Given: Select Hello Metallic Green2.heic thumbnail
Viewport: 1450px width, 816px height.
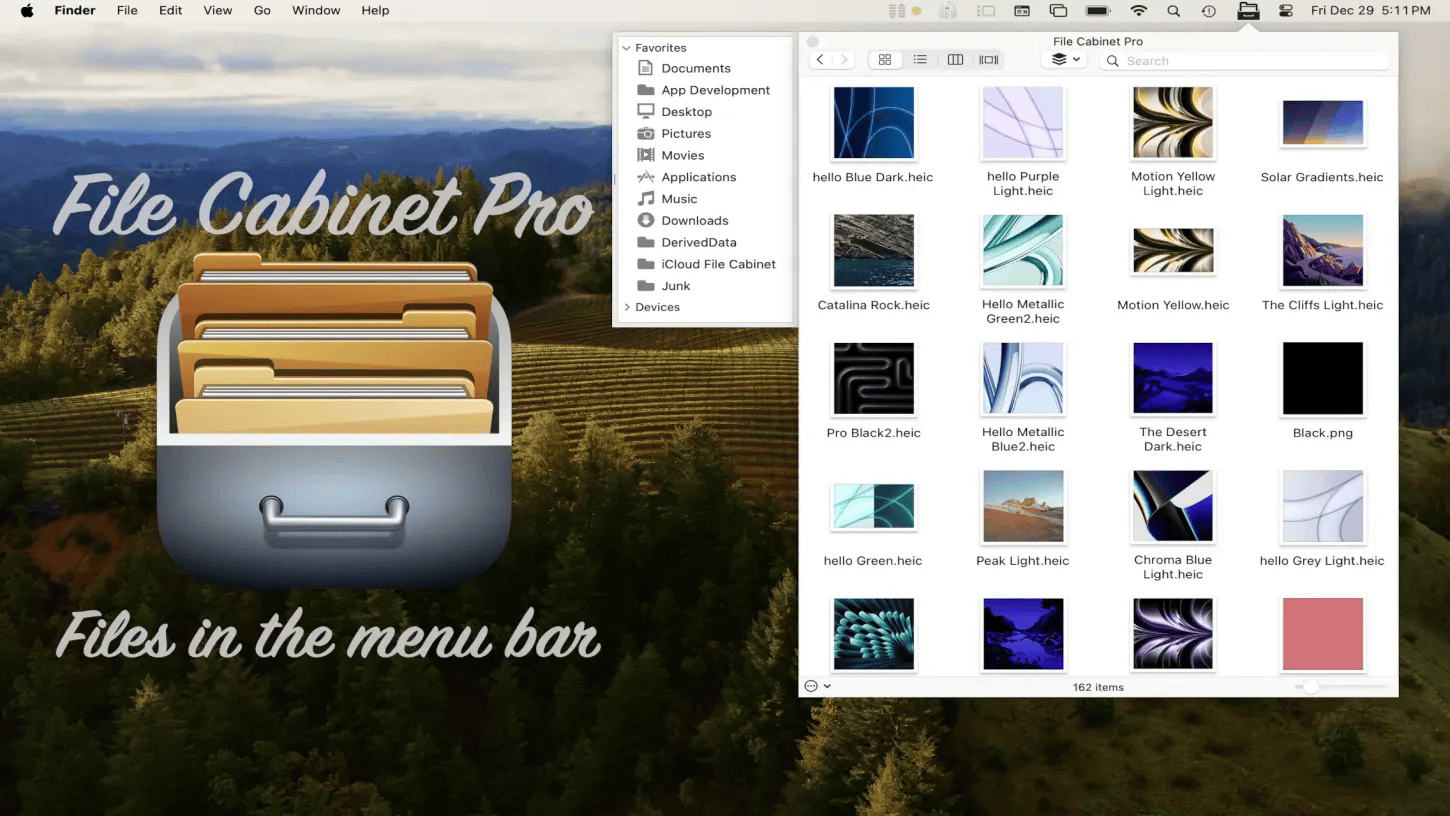Looking at the screenshot, I should click(1023, 251).
